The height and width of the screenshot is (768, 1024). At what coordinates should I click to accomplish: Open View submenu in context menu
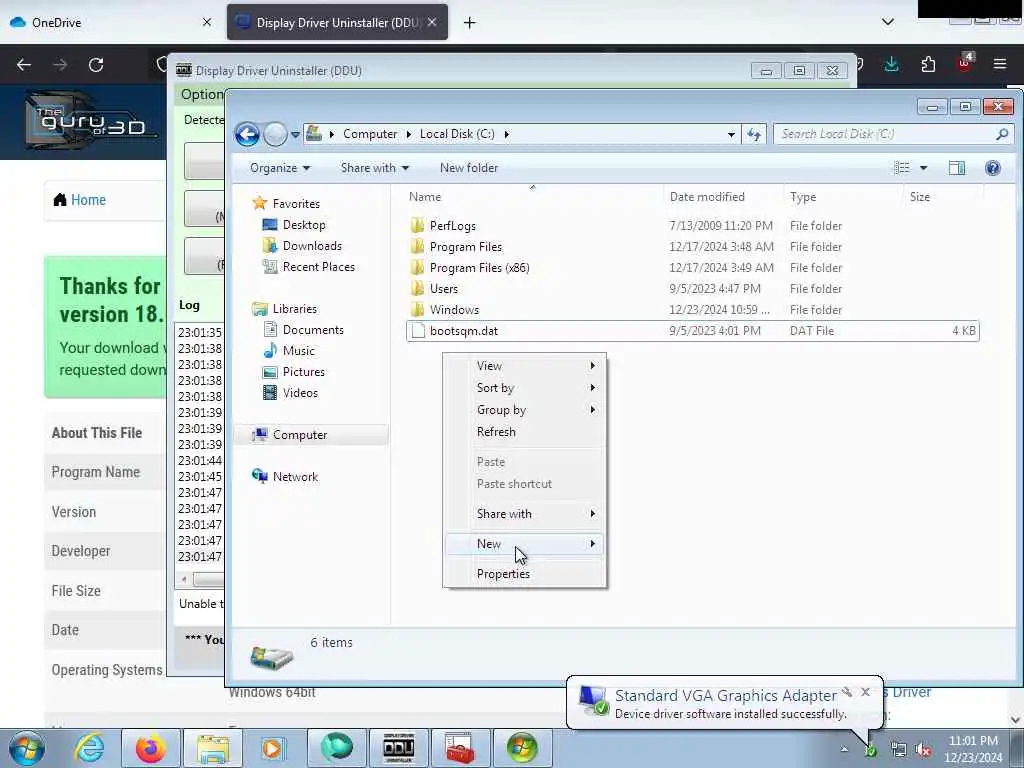pyautogui.click(x=524, y=366)
